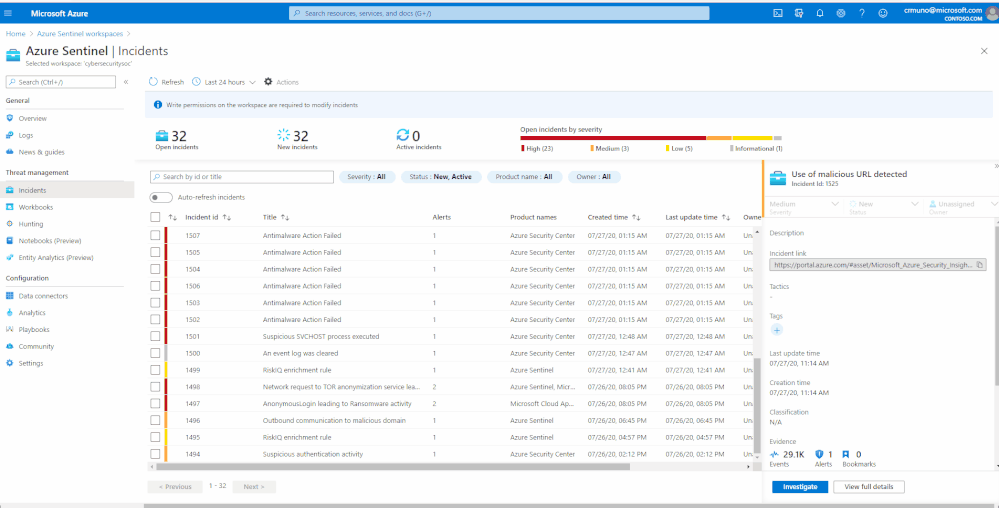Click the Active incidents sync icon
The width and height of the screenshot is (999, 508).
tap(403, 135)
